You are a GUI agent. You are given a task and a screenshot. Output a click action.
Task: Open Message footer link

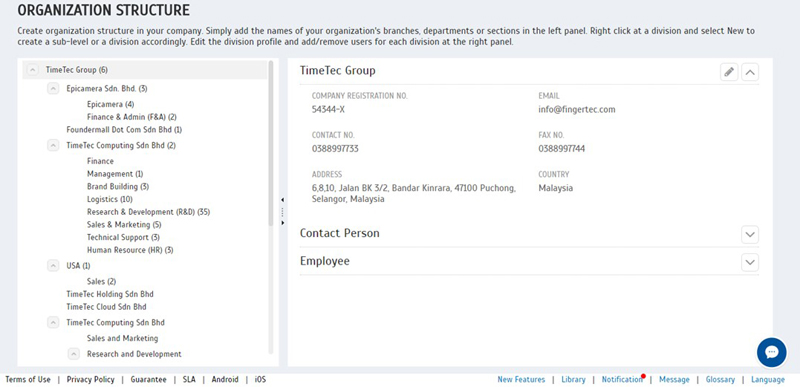coord(674,379)
